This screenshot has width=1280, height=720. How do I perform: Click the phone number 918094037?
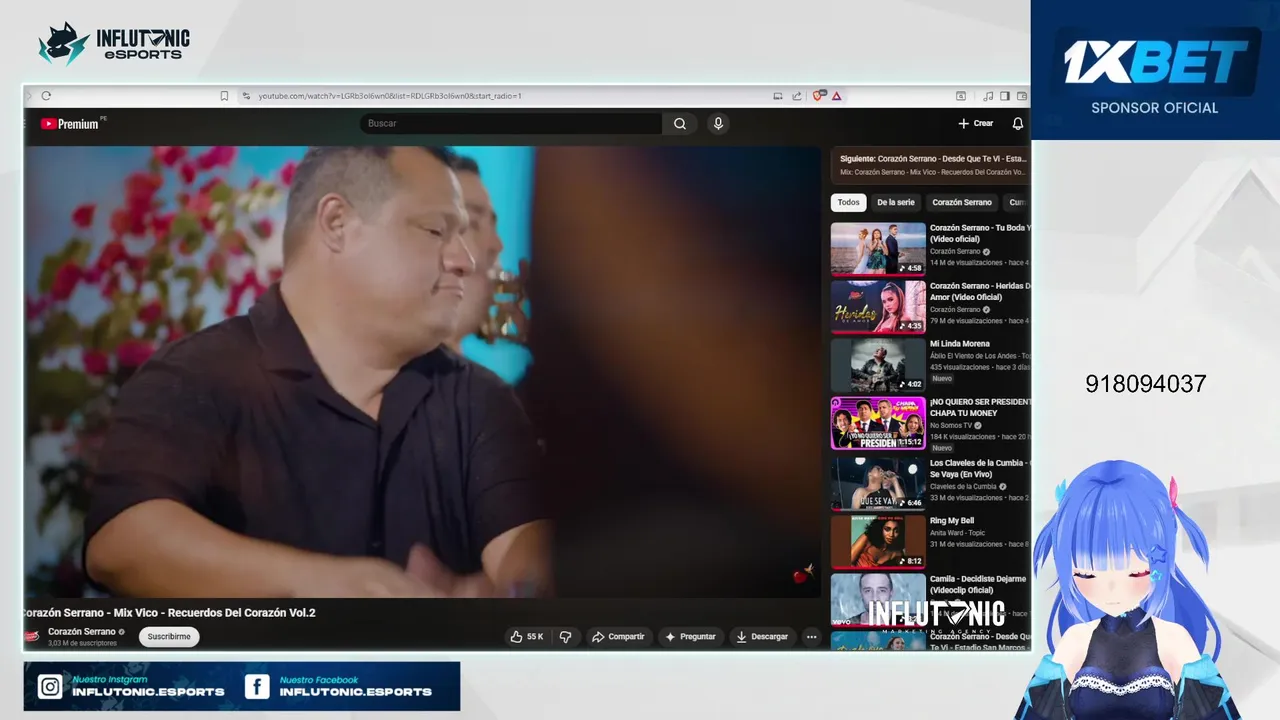pyautogui.click(x=1146, y=384)
